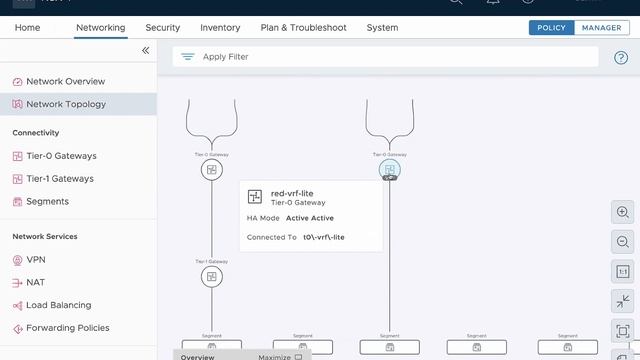Click the Load Balancing sidebar icon

tap(17, 306)
